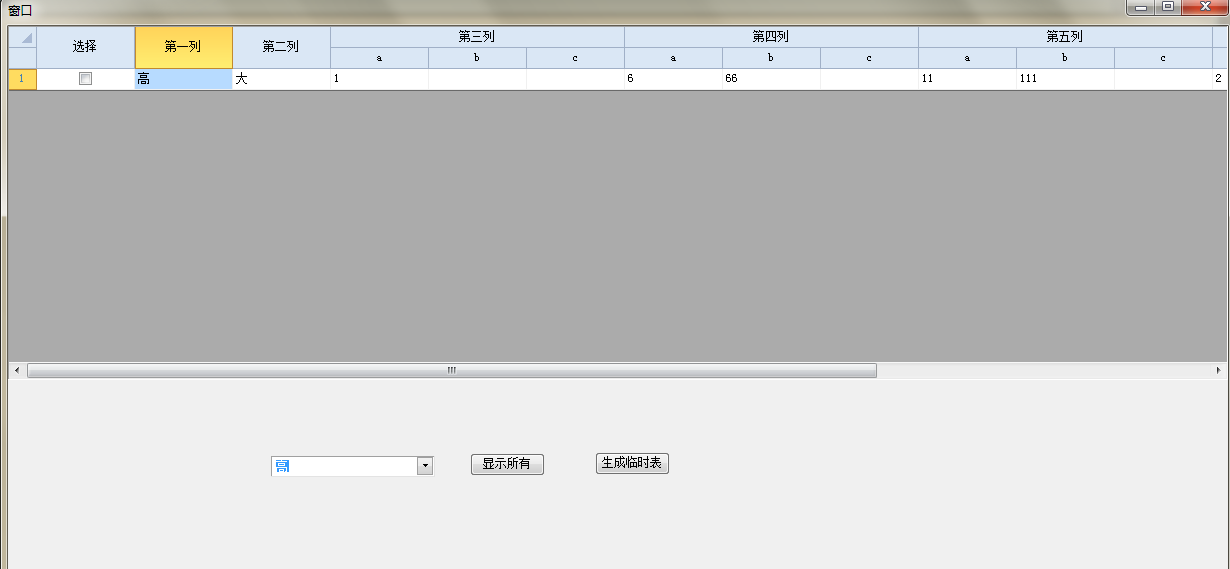Click the combo box text field showing 高

pos(343,466)
